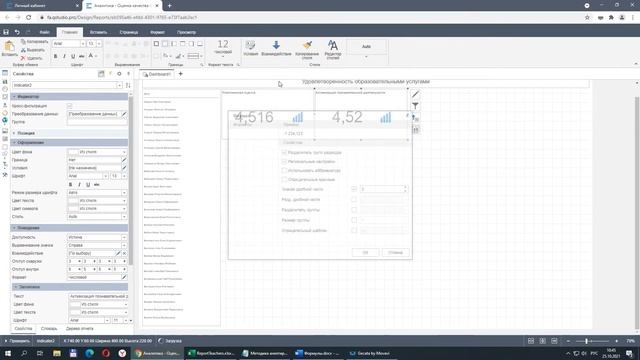
Task: Click the sort icon next to indicator2 combo
Action: pyautogui.click(x=128, y=85)
